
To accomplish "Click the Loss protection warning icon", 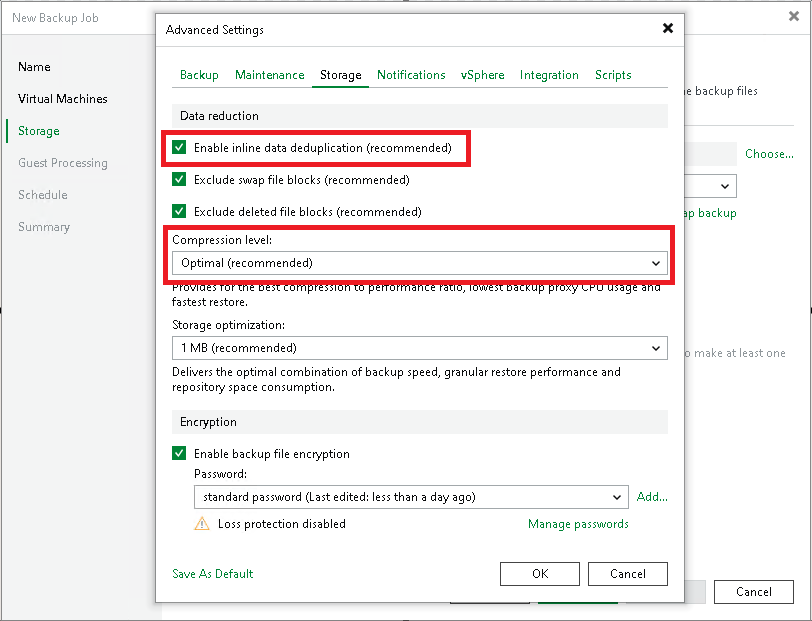I will (x=202, y=524).
